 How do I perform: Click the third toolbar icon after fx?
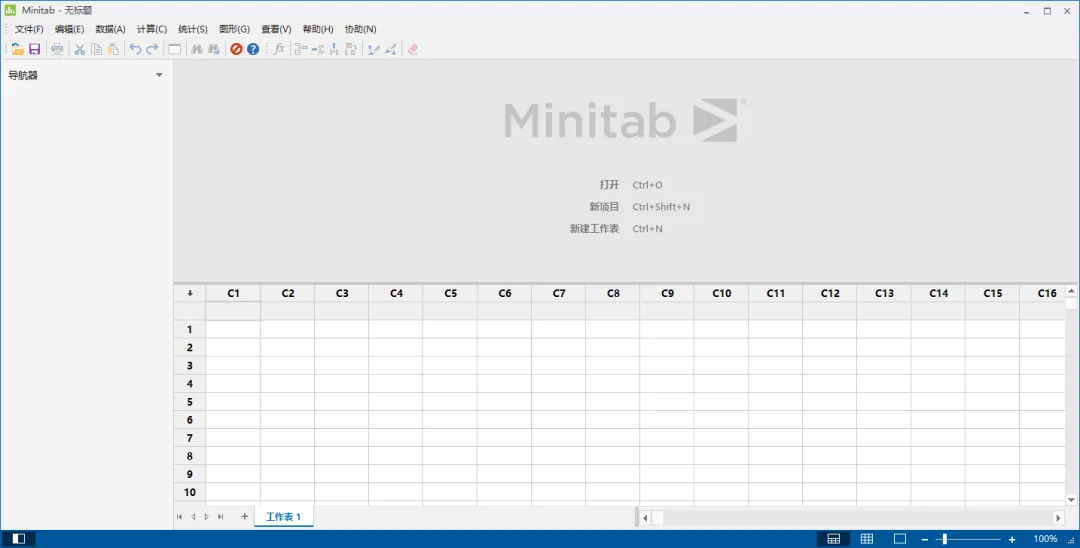[334, 49]
